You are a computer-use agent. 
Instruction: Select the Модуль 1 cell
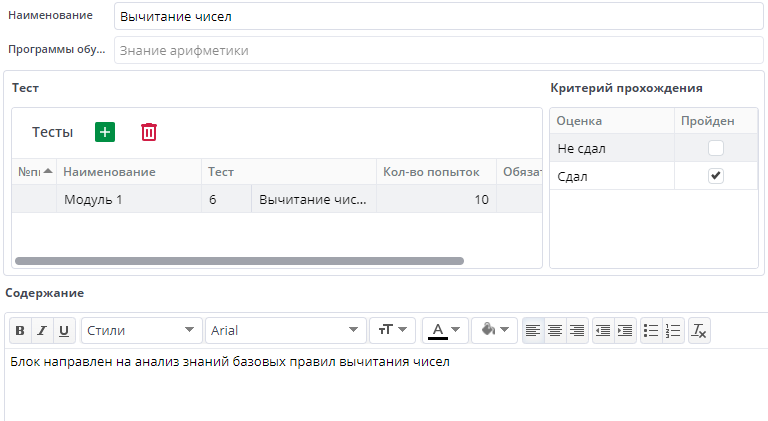pyautogui.click(x=129, y=199)
